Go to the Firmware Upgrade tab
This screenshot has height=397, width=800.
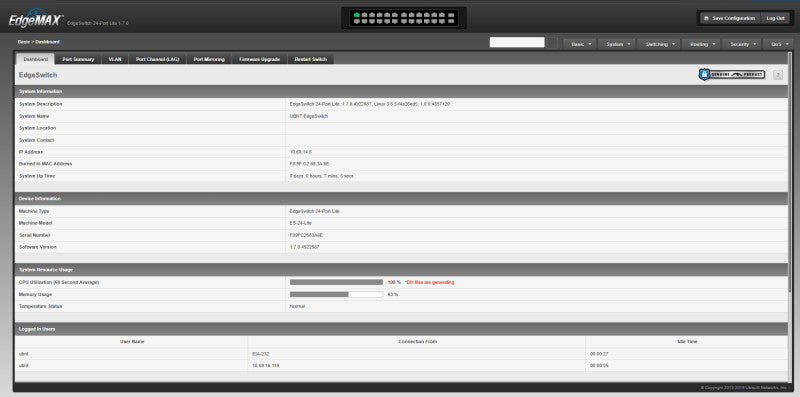pos(260,59)
